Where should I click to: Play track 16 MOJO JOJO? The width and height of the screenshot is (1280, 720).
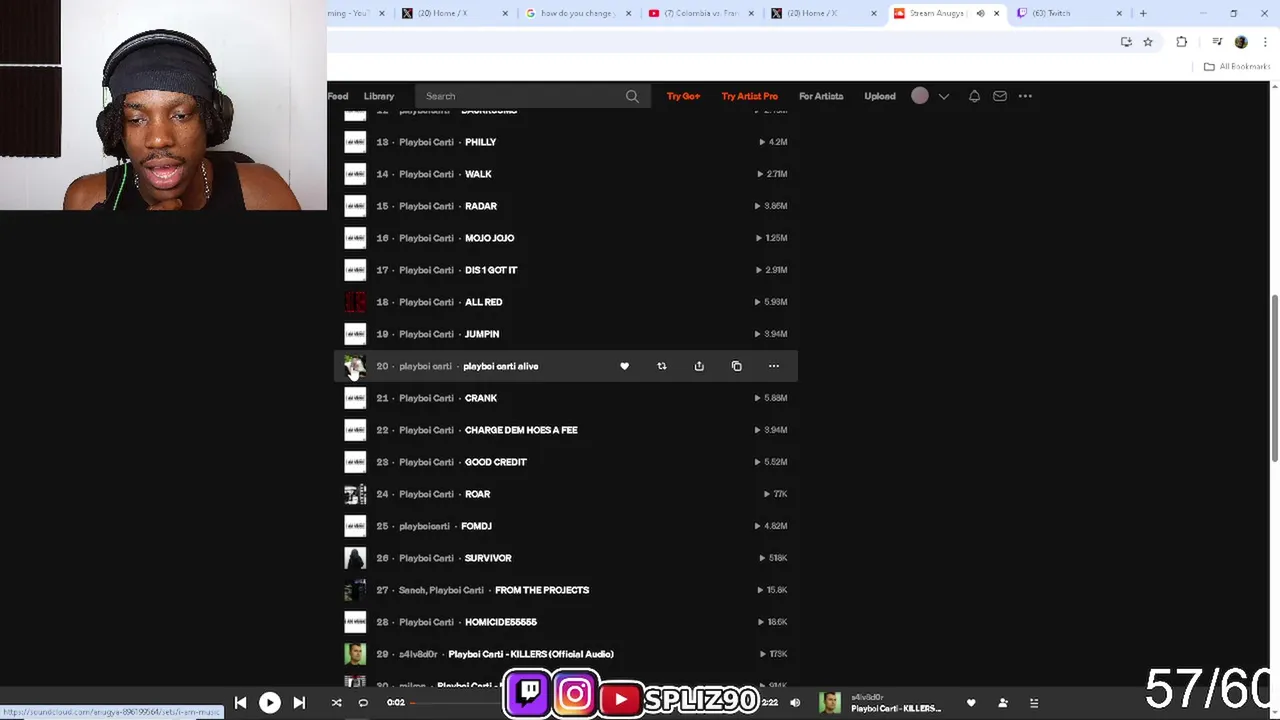[565, 238]
